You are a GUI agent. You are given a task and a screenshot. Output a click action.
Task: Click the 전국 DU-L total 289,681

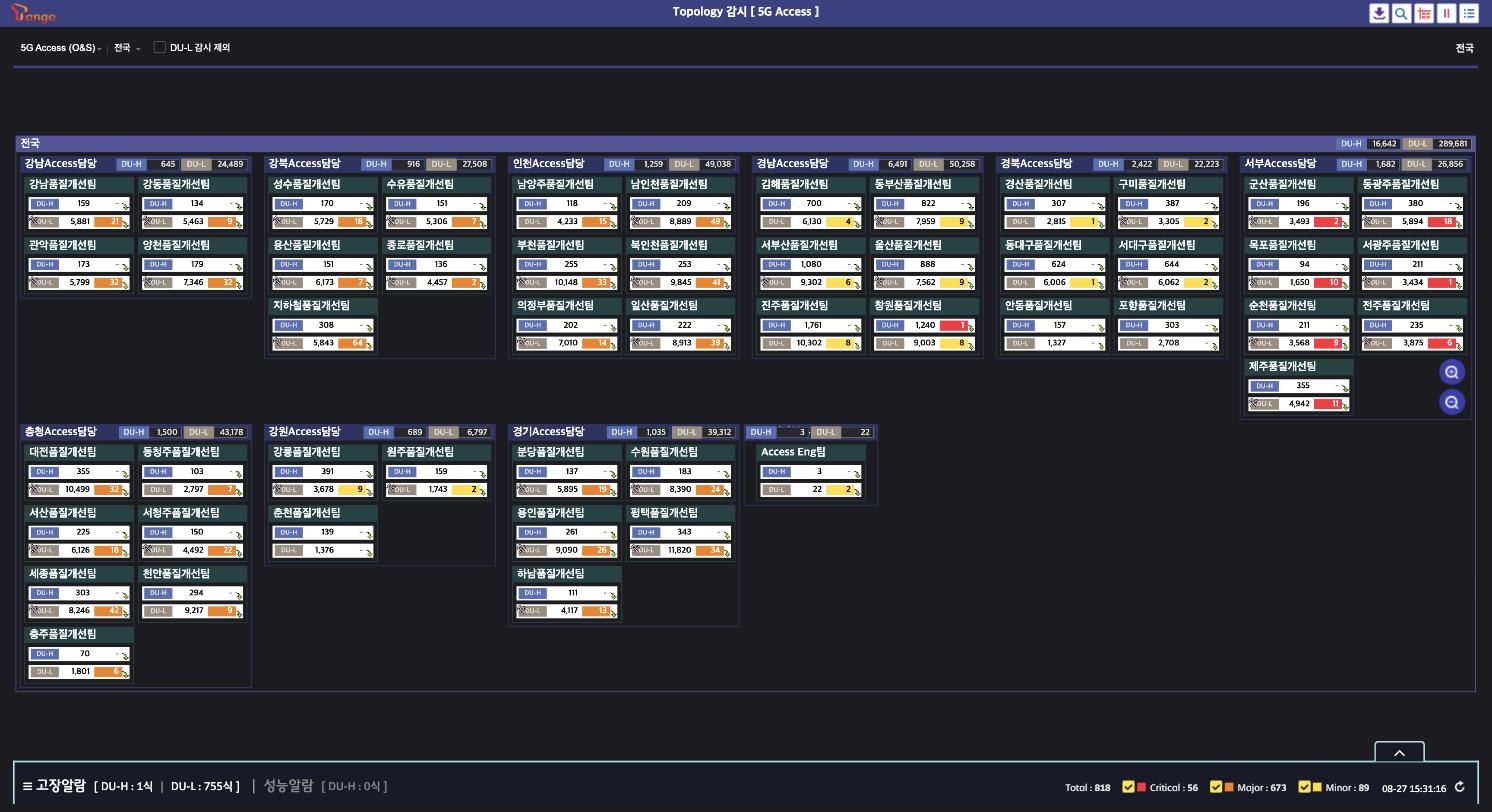(x=1453, y=144)
